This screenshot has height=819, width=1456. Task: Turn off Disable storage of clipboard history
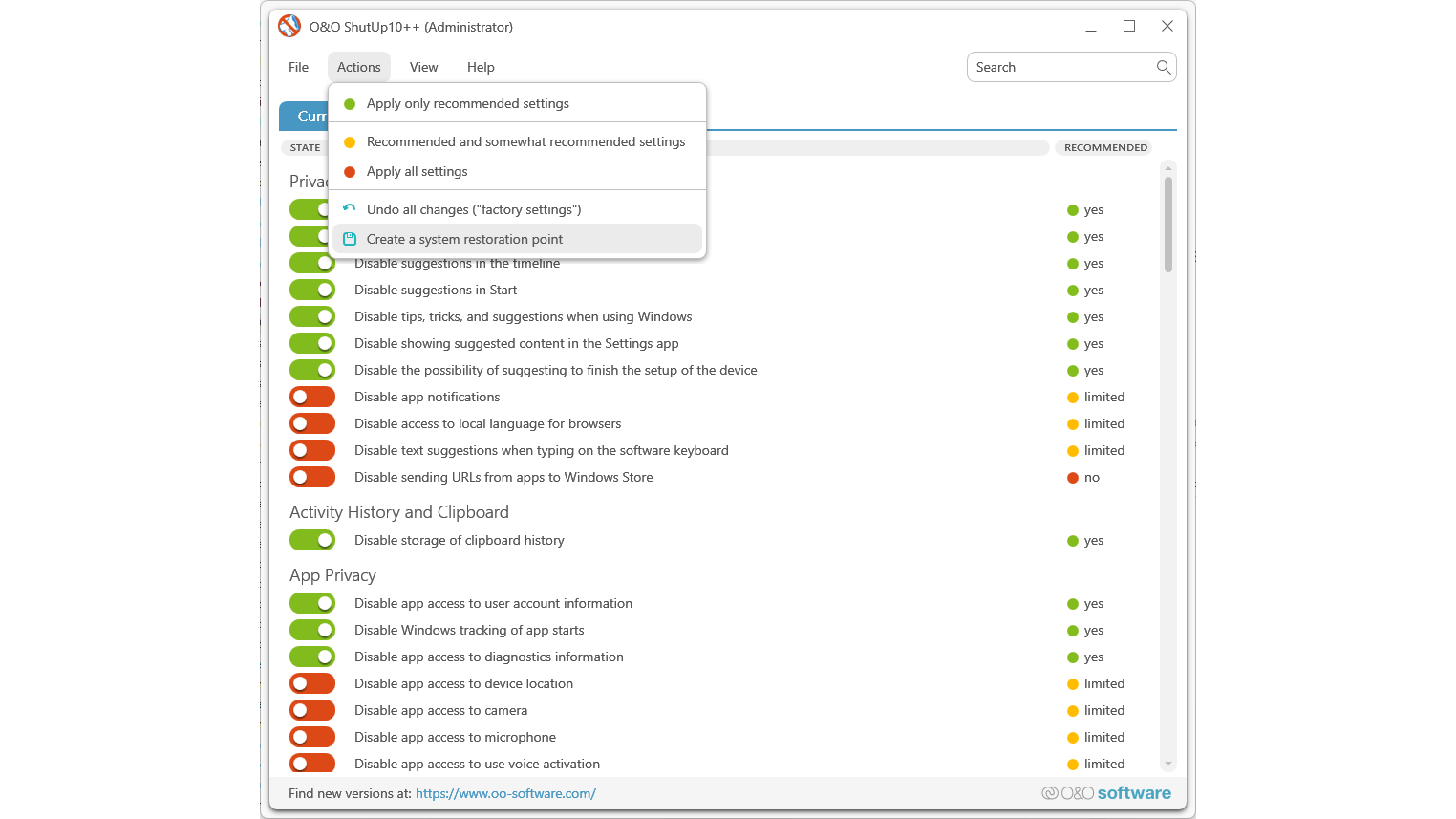click(312, 540)
